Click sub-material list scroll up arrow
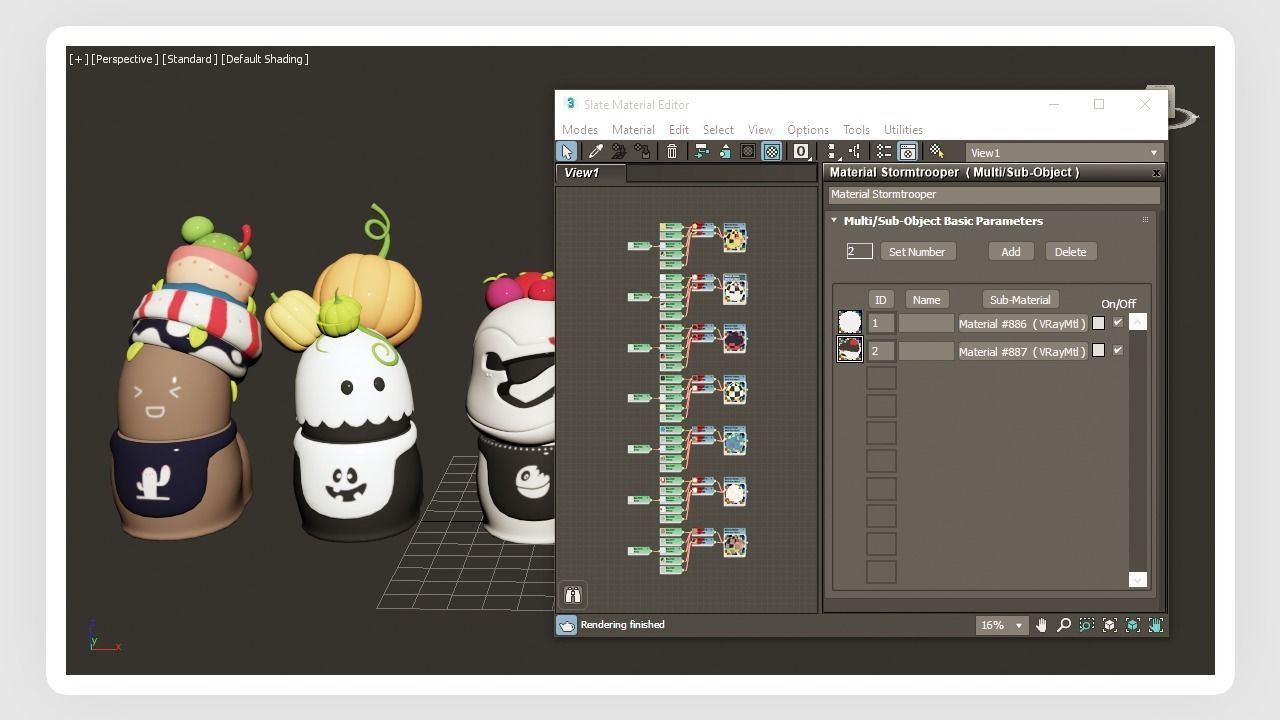Viewport: 1280px width, 720px height. coord(1137,321)
